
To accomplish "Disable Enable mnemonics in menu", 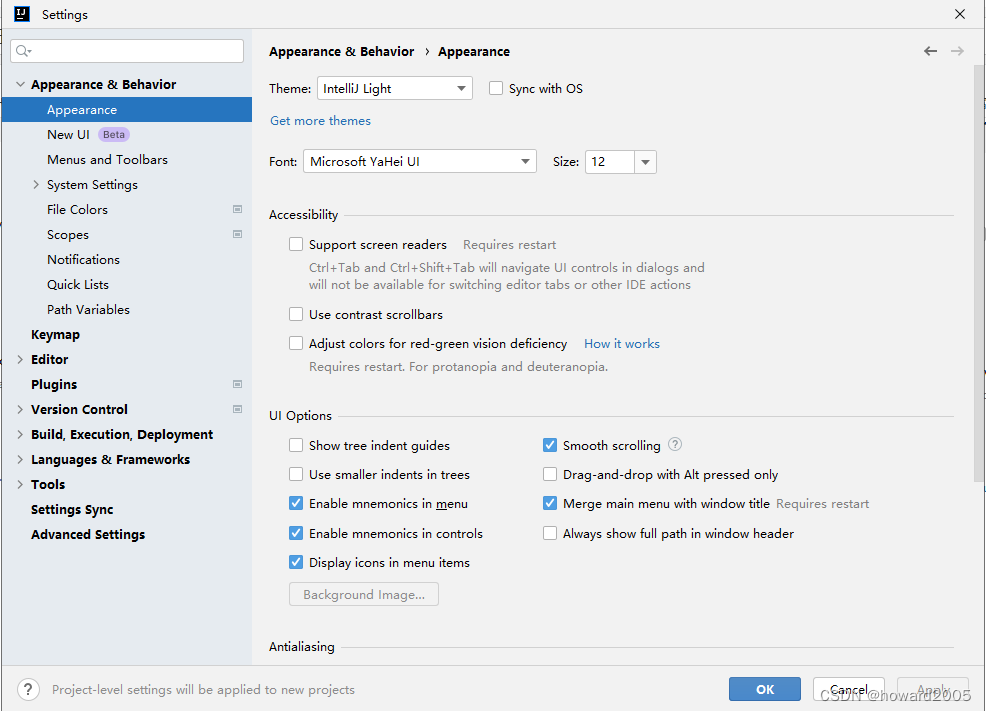I will 296,504.
